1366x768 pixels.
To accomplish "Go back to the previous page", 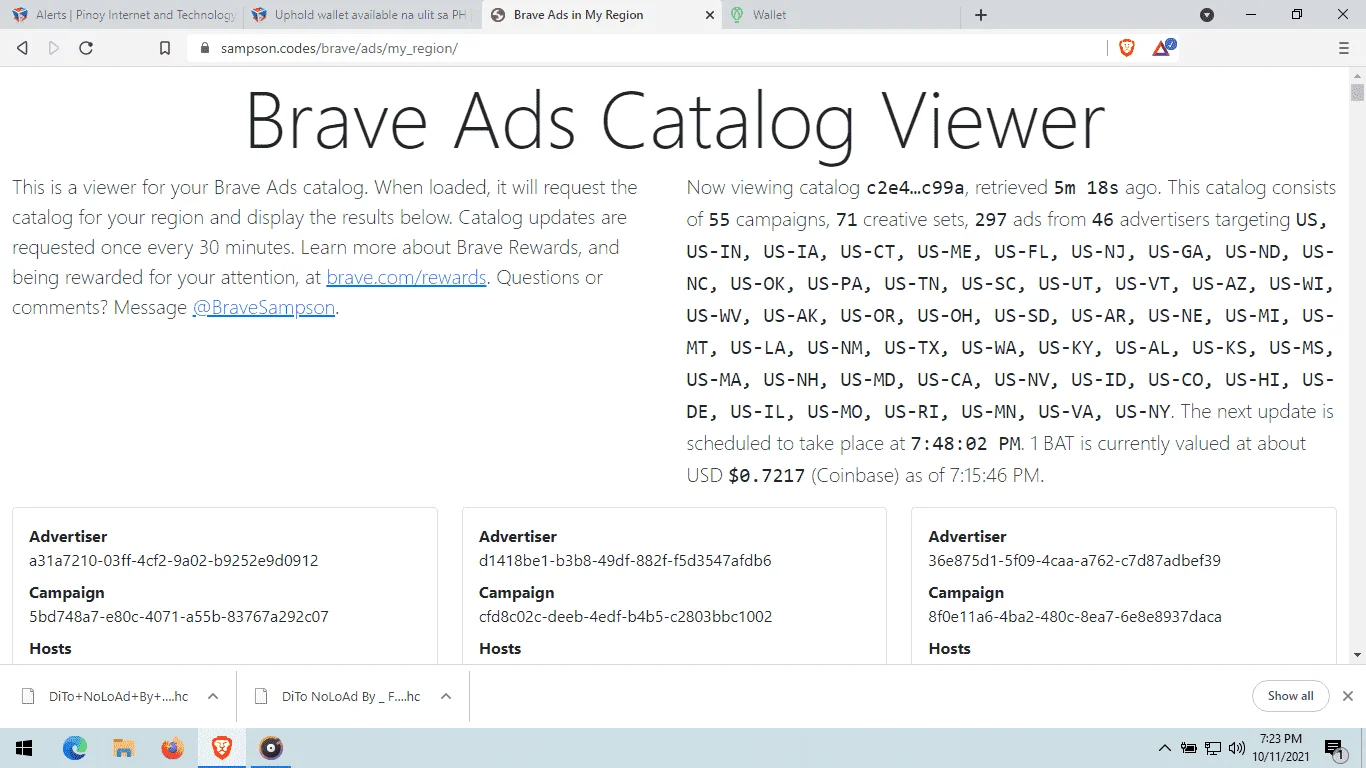I will pyautogui.click(x=22, y=48).
